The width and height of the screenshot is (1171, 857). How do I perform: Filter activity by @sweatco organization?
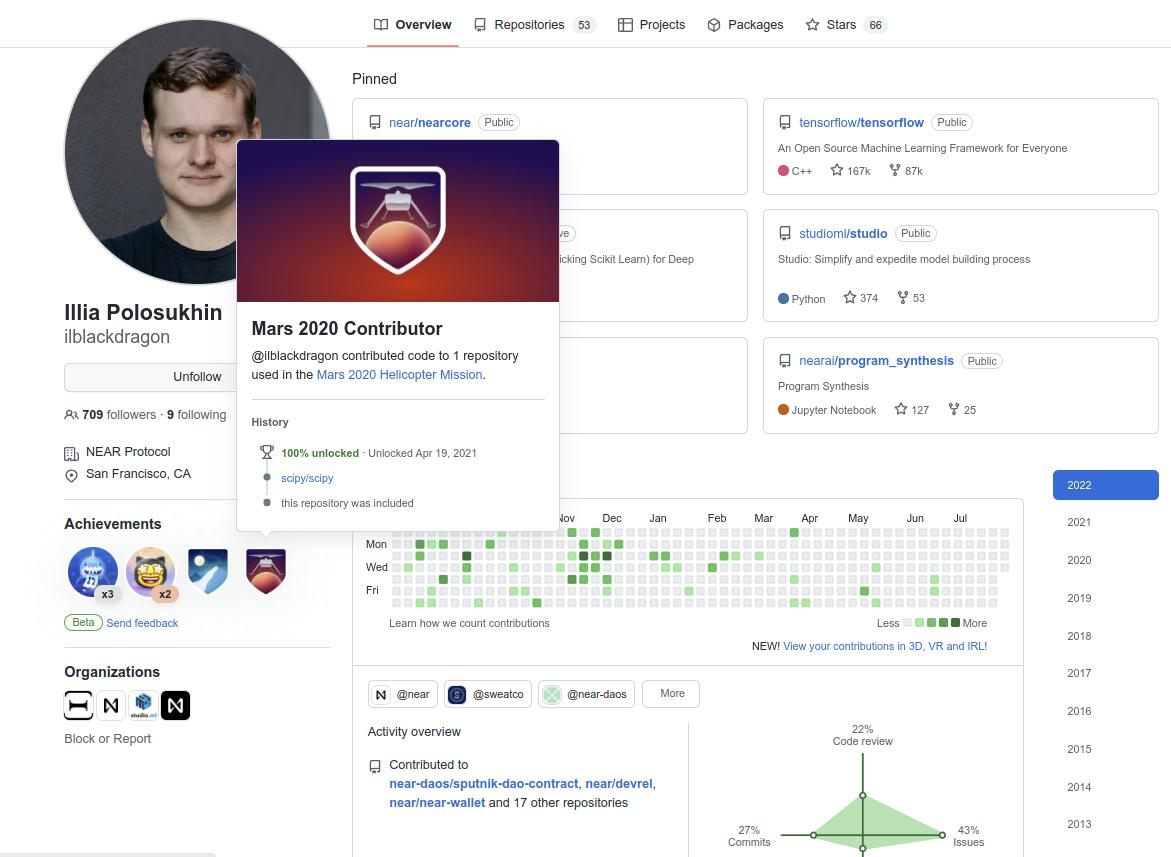tap(488, 694)
